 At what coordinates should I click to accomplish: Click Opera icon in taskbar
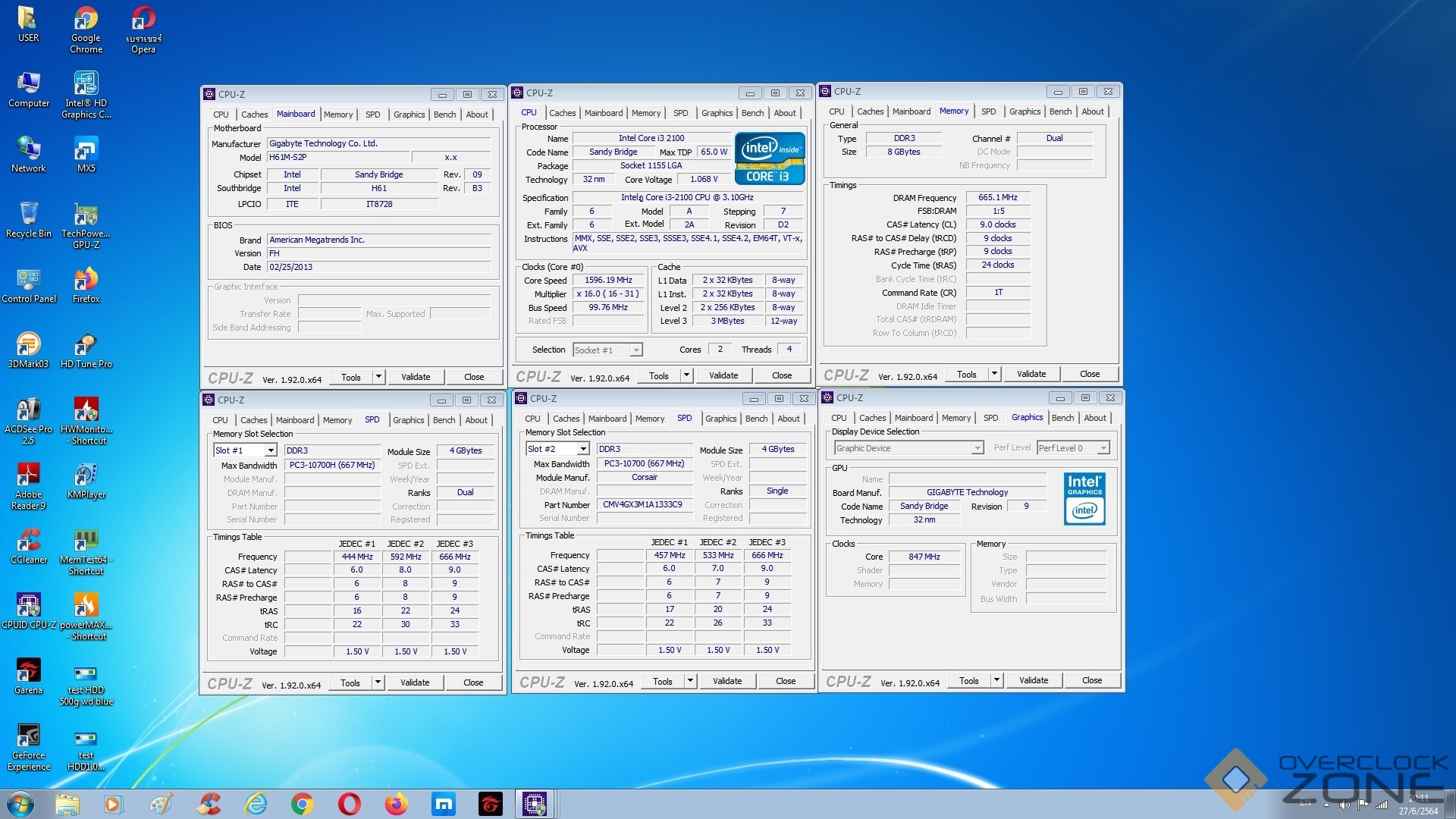349,804
